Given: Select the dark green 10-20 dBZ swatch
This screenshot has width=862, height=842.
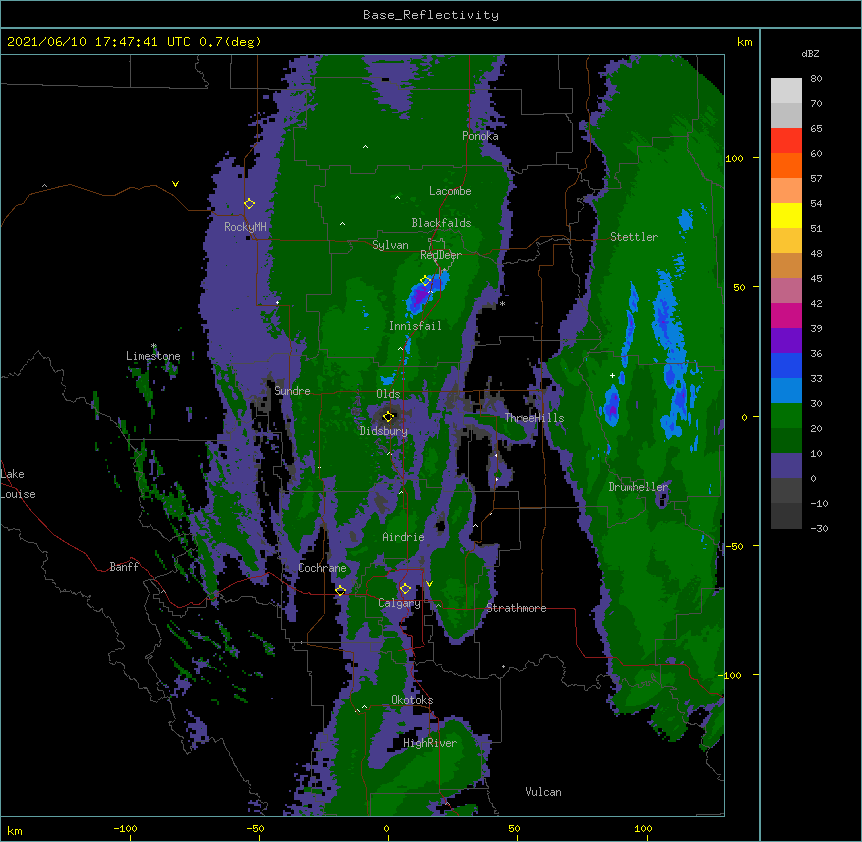Looking at the screenshot, I should coord(786,441).
